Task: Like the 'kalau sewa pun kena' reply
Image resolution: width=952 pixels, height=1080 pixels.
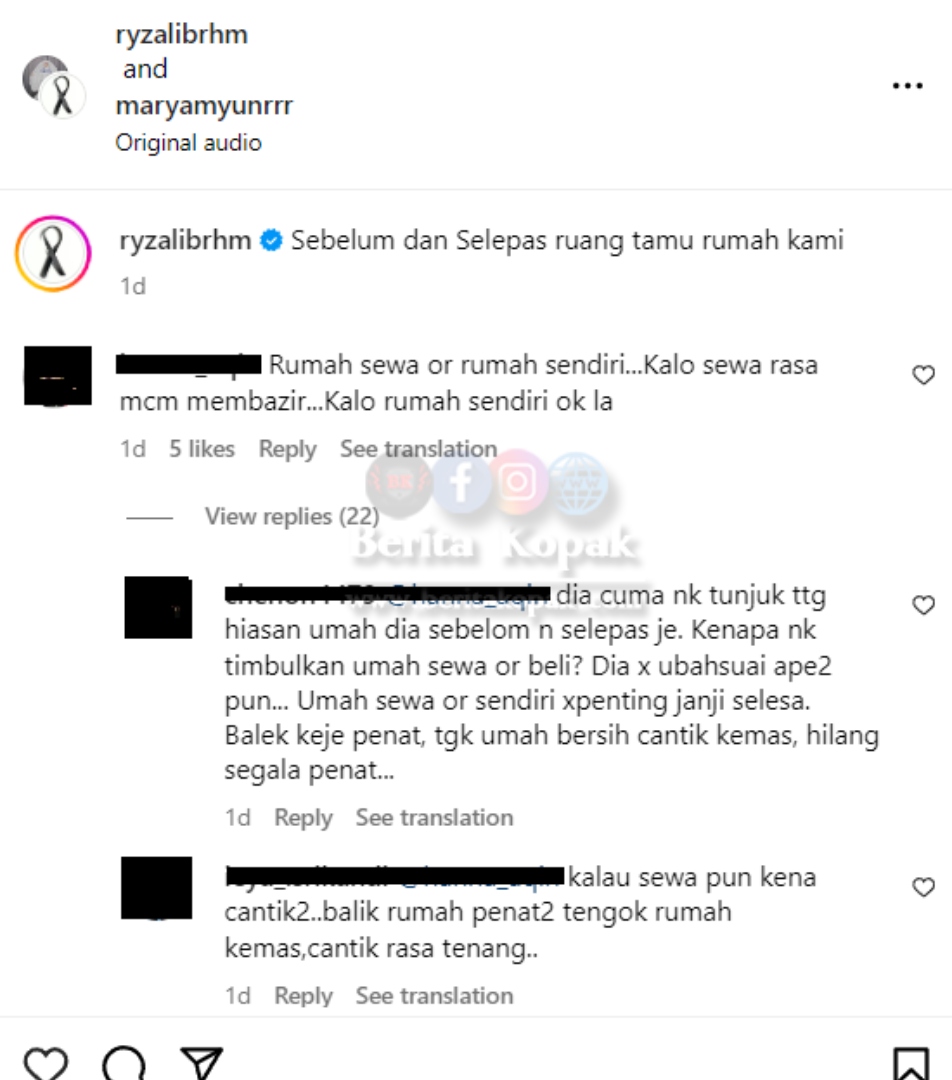Action: [x=923, y=886]
